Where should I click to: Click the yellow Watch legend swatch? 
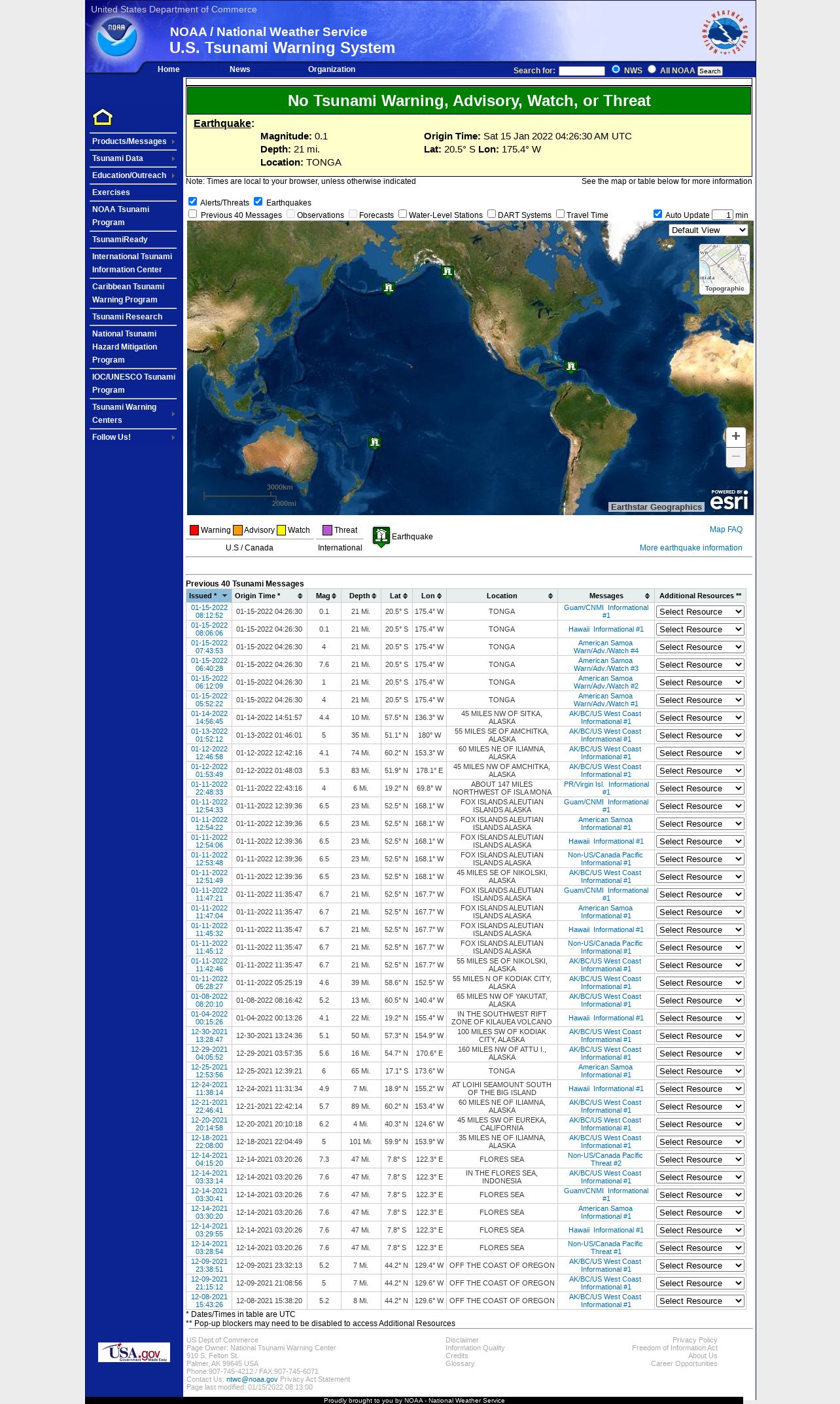(281, 530)
